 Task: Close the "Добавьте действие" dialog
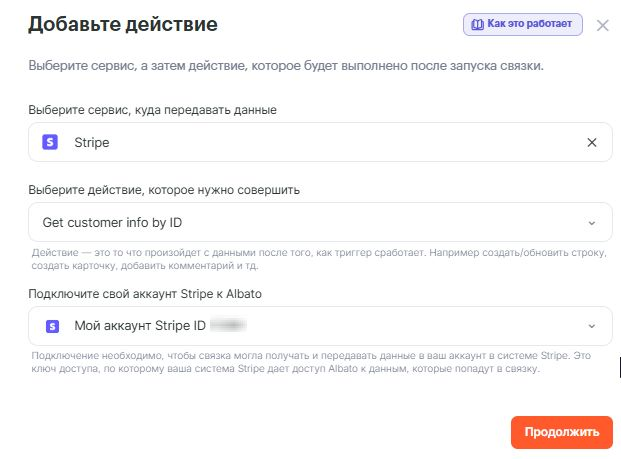602,25
